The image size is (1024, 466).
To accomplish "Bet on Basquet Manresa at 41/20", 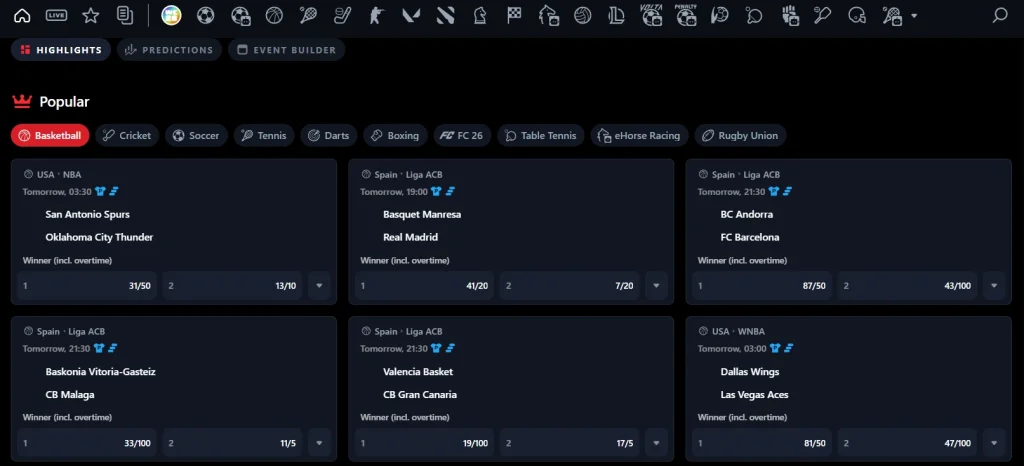I will tap(425, 286).
